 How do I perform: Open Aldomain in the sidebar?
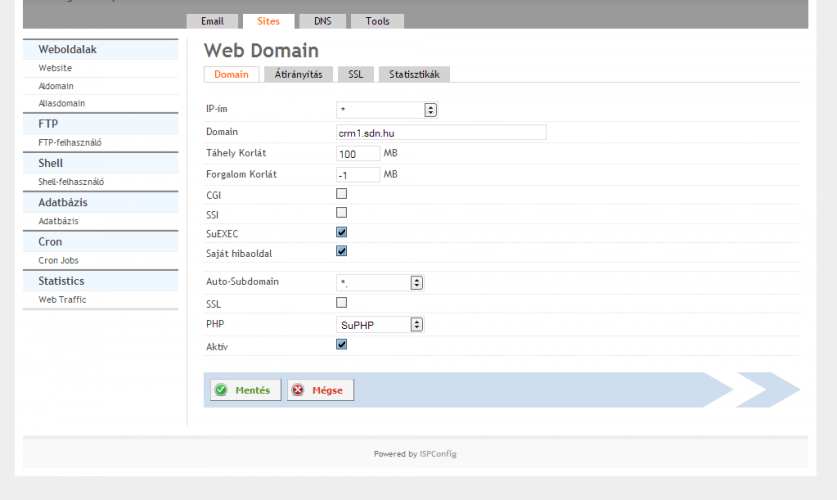pyautogui.click(x=56, y=86)
